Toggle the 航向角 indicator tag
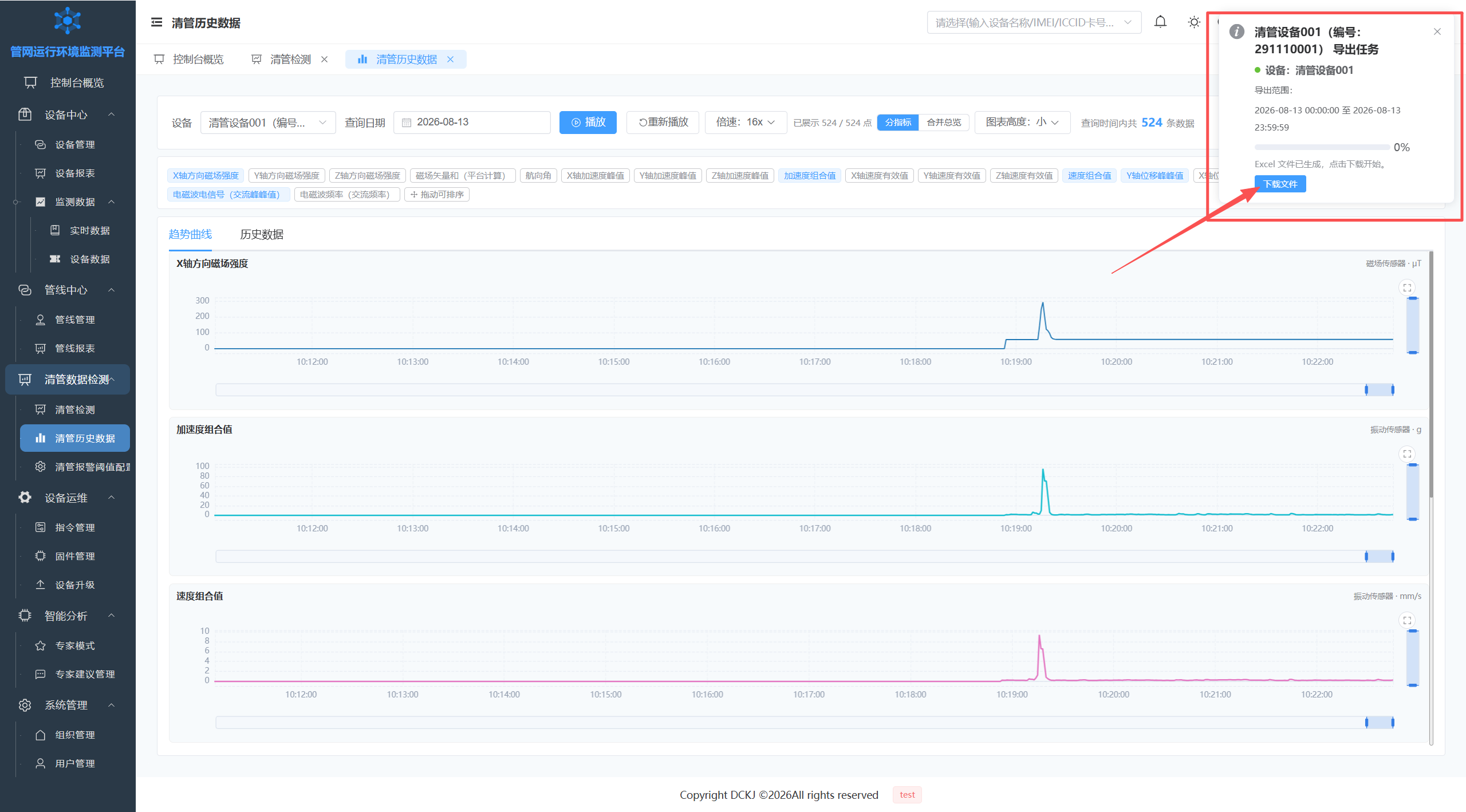 coord(538,175)
